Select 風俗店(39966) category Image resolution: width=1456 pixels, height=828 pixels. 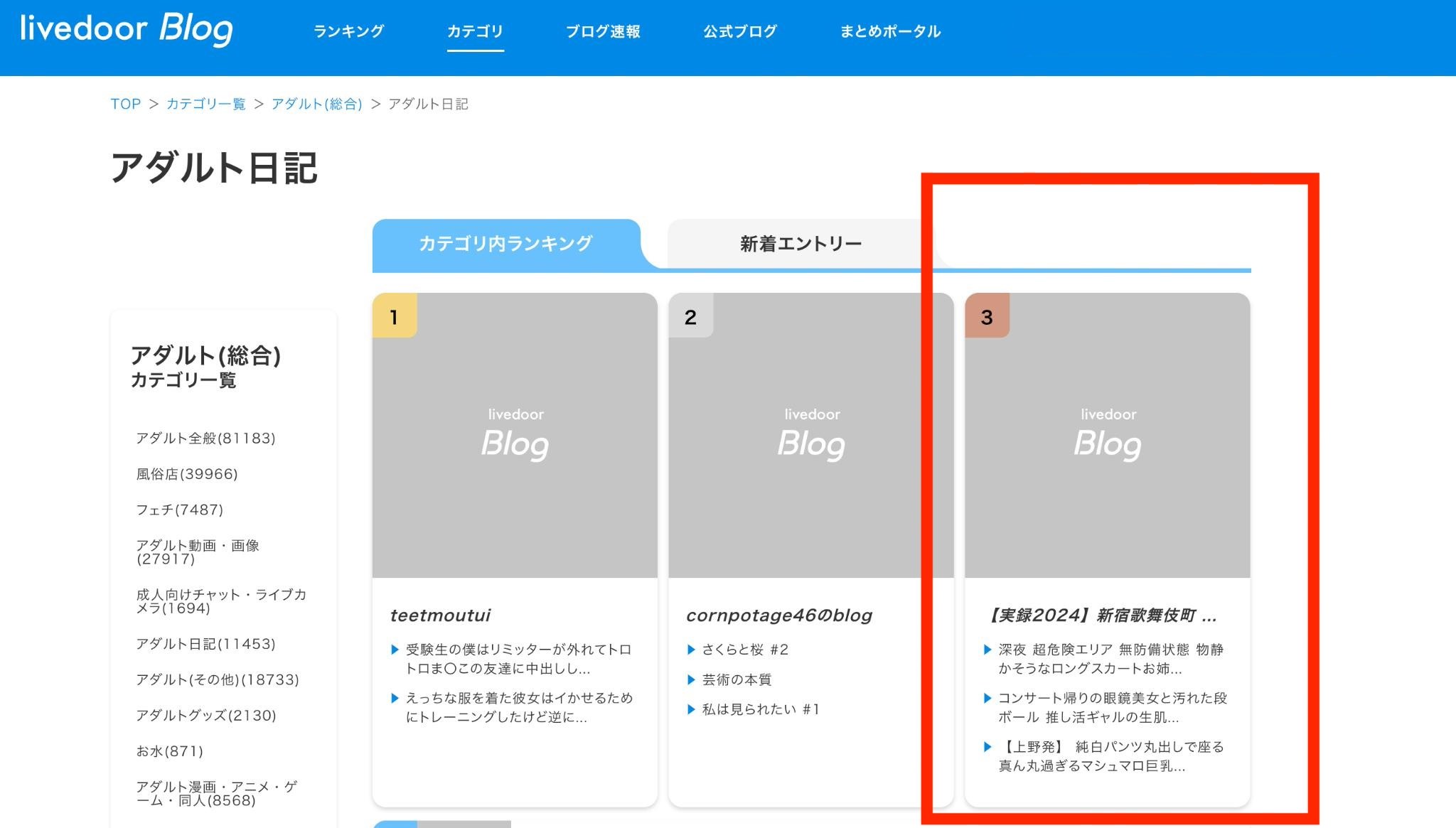point(187,473)
